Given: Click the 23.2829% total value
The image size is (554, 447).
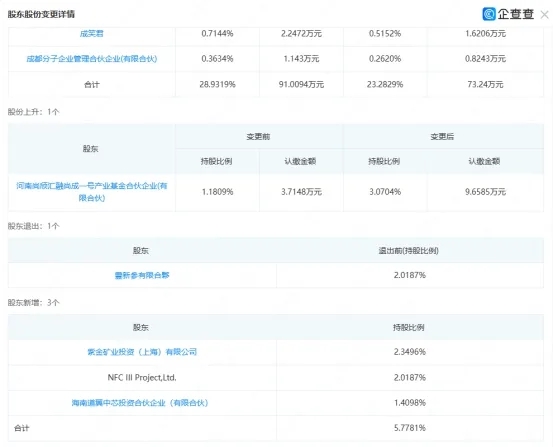Looking at the screenshot, I should (x=385, y=84).
